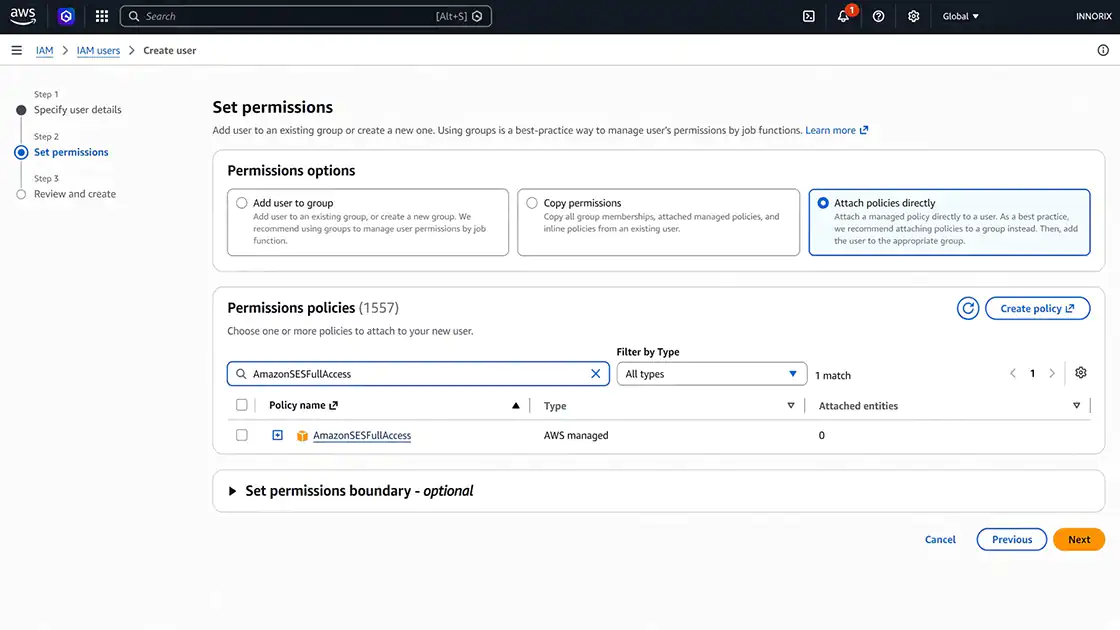Click the Ask AI icon in search bar
The image size is (1120, 630).
(x=477, y=16)
